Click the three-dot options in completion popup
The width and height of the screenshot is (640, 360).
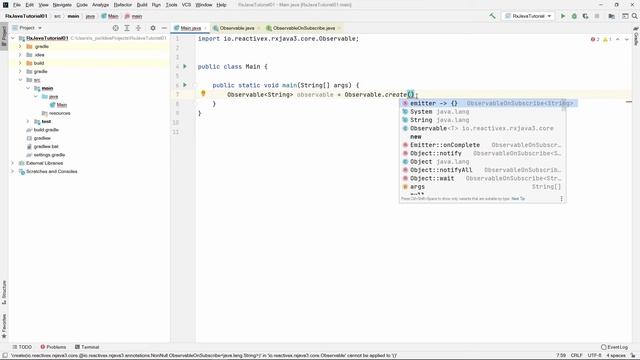tap(561, 199)
